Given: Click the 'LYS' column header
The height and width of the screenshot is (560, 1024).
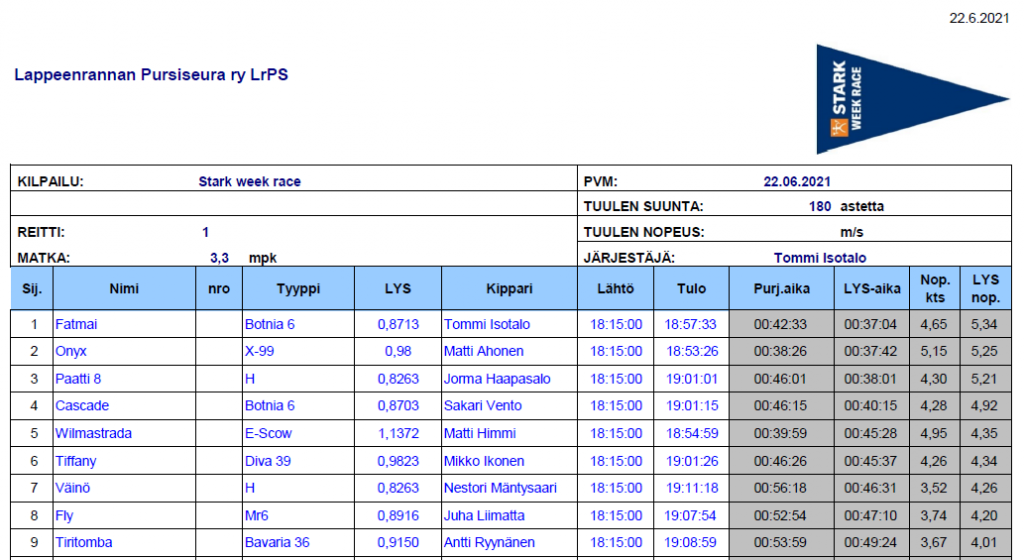Looking at the screenshot, I should pyautogui.click(x=398, y=288).
